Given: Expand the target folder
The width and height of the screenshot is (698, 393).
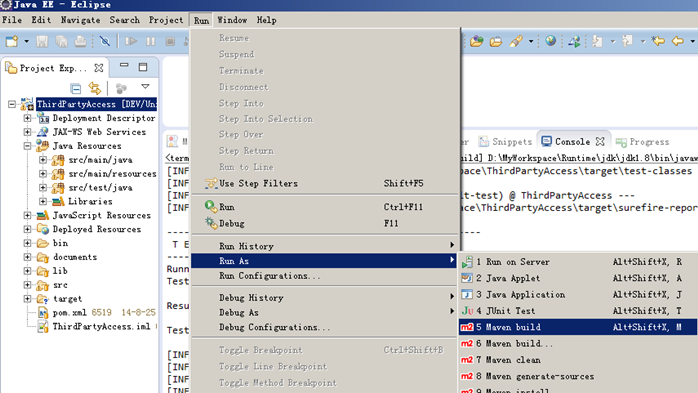Looking at the screenshot, I should (28, 299).
